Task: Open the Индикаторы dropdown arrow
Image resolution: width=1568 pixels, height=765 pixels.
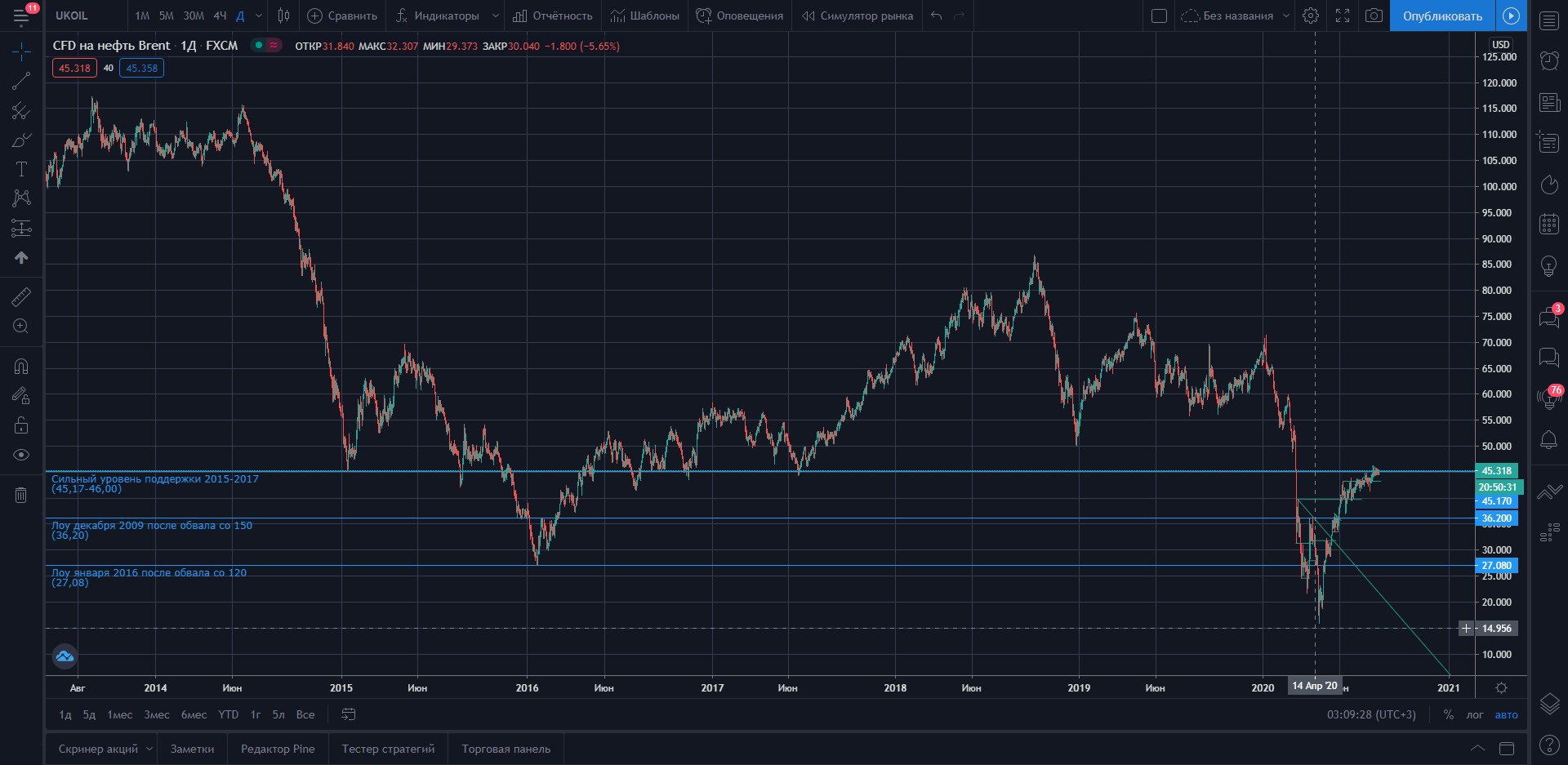Action: (x=495, y=16)
